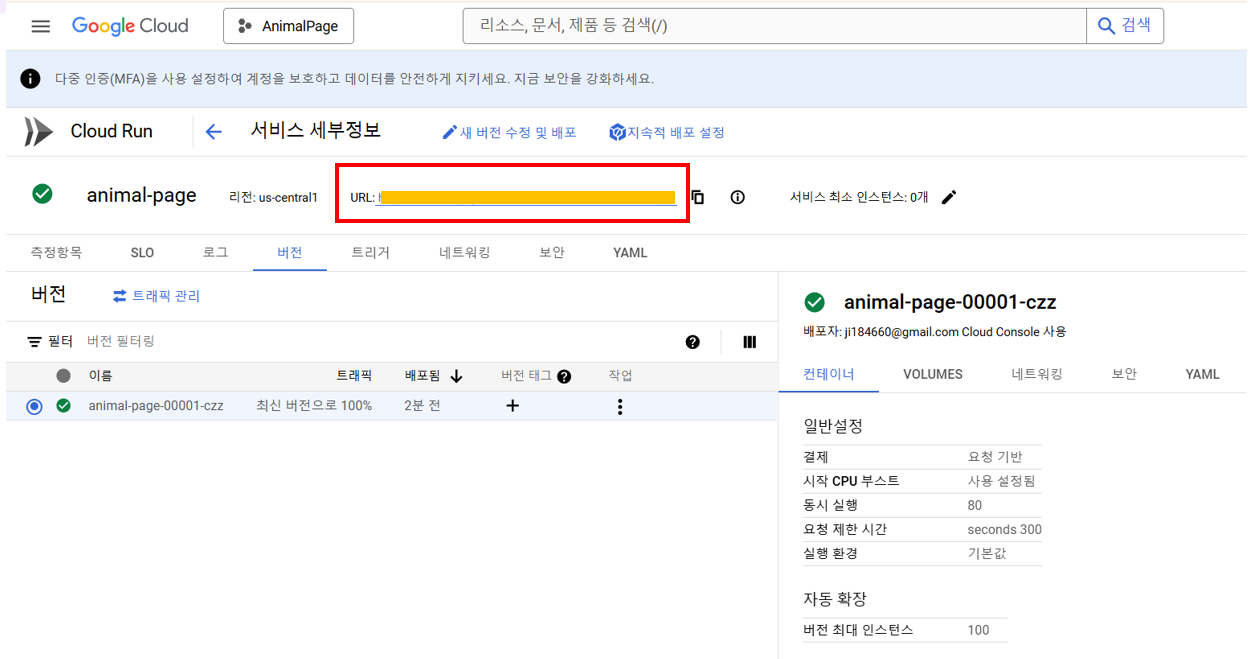This screenshot has height=659, width=1251.
Task: Click 새 버전 수정 및 배포
Action: point(509,132)
